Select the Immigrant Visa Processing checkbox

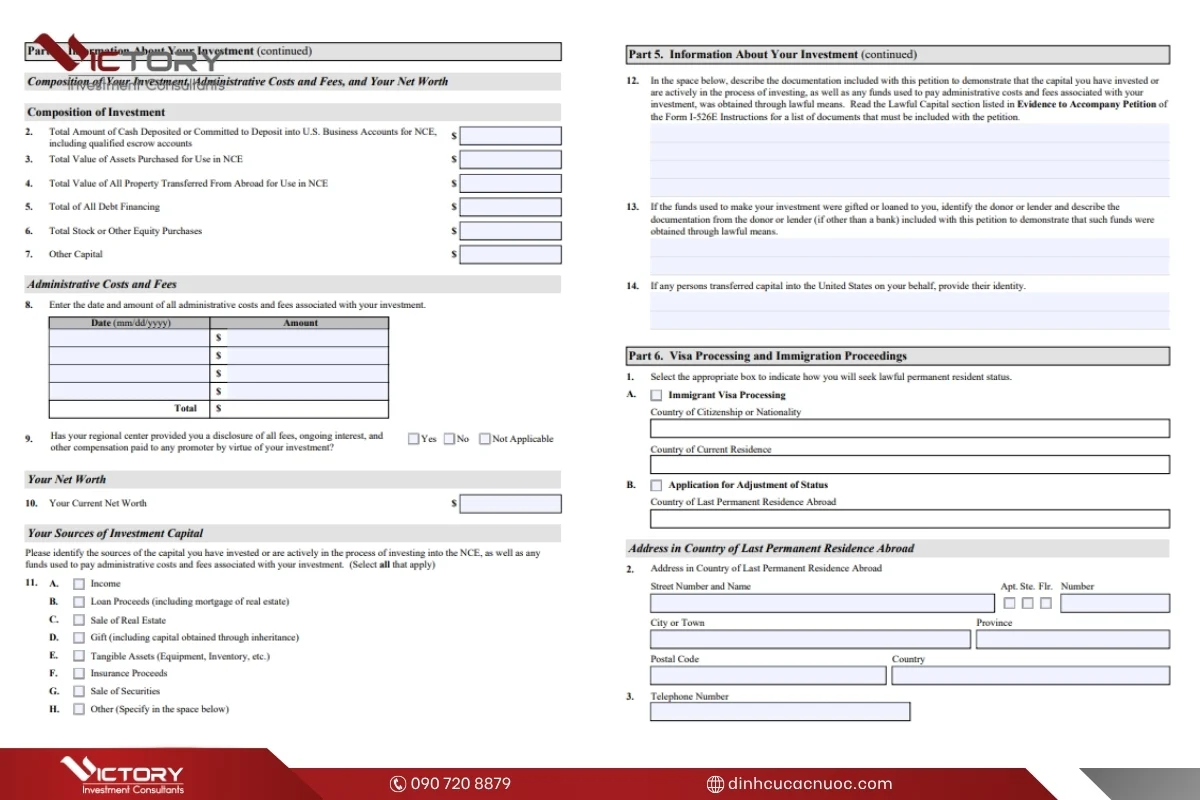coord(656,395)
